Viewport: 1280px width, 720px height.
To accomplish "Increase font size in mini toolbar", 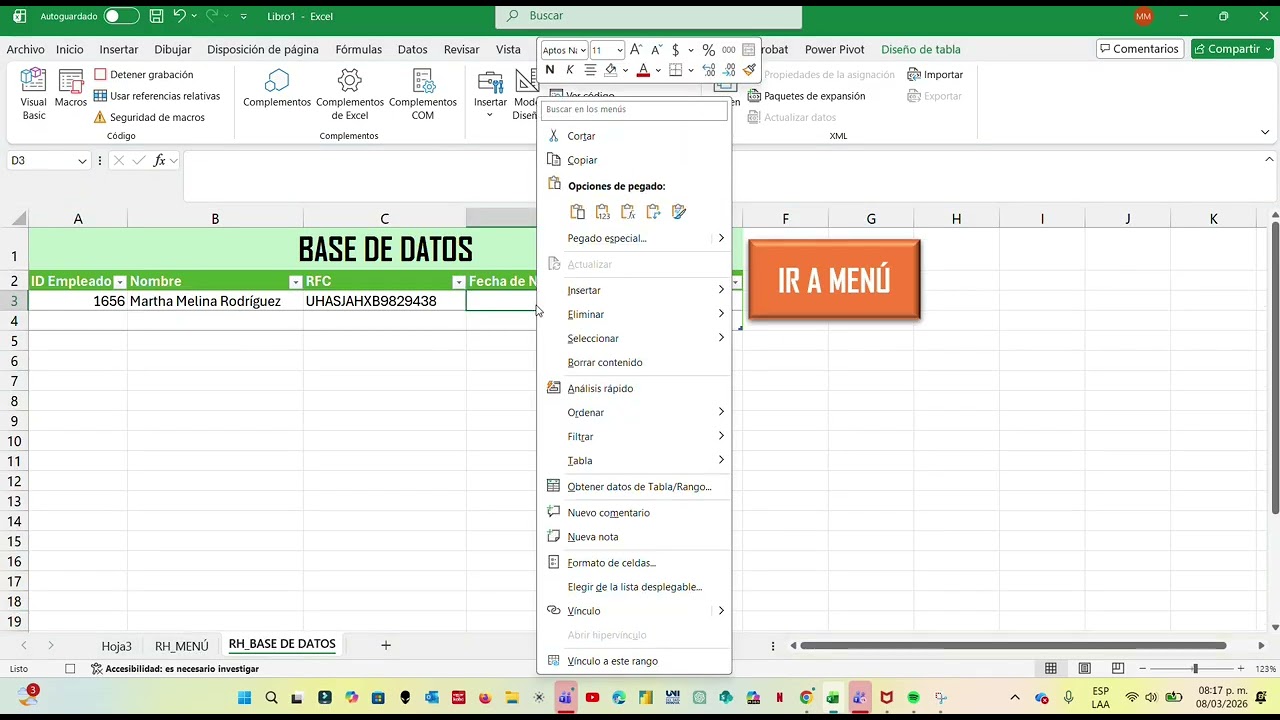I will (x=636, y=50).
